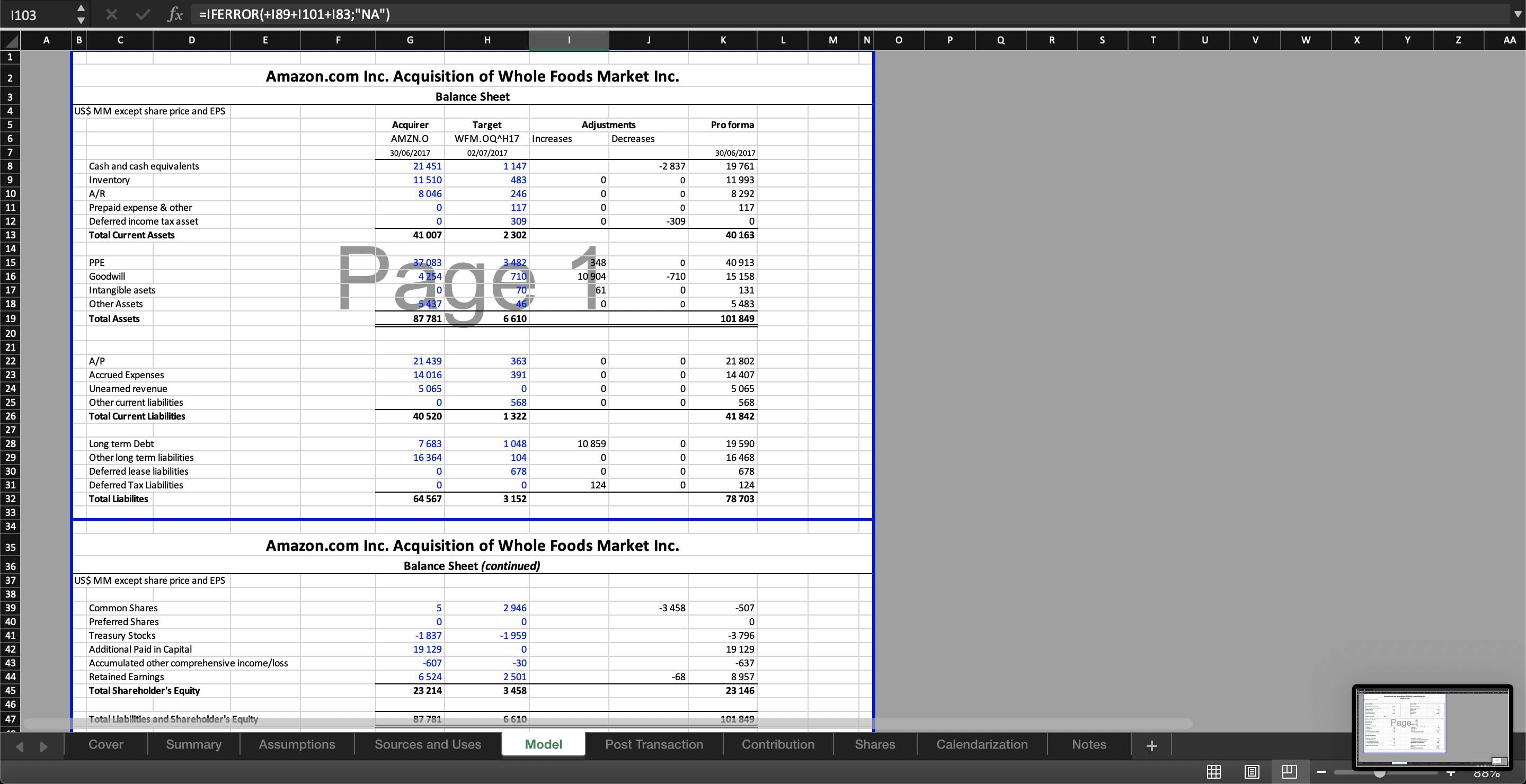Screen dimensions: 1526x784
Task: Click the first Amazon acquisition title
Action: (x=472, y=76)
